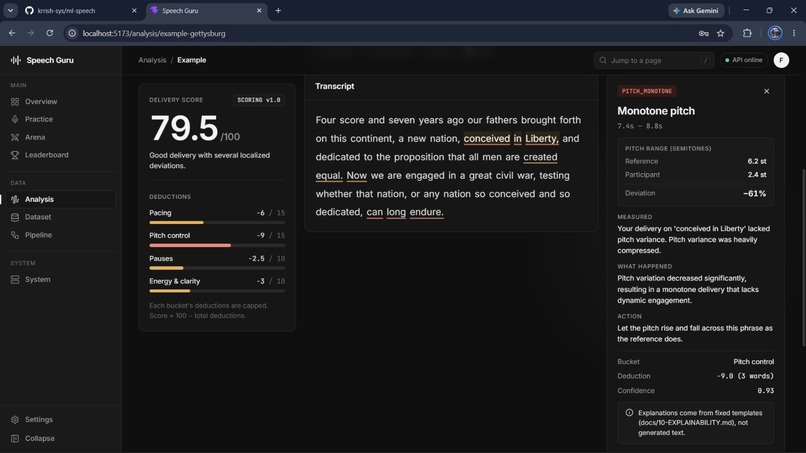The height and width of the screenshot is (453, 806).
Task: Select highlighted word 'conceived' in transcript
Action: (487, 138)
